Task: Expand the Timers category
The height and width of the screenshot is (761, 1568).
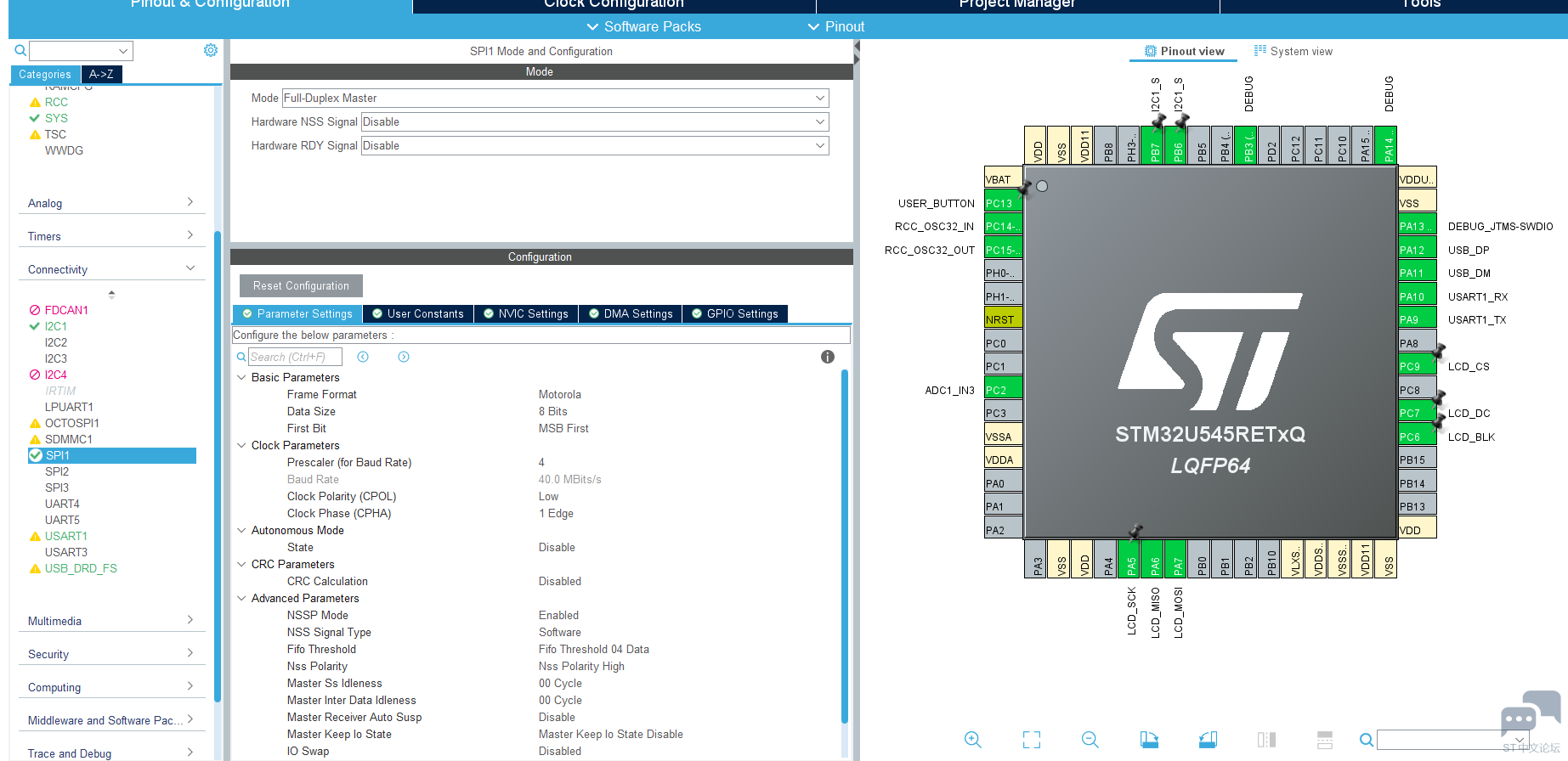Action: [x=111, y=236]
